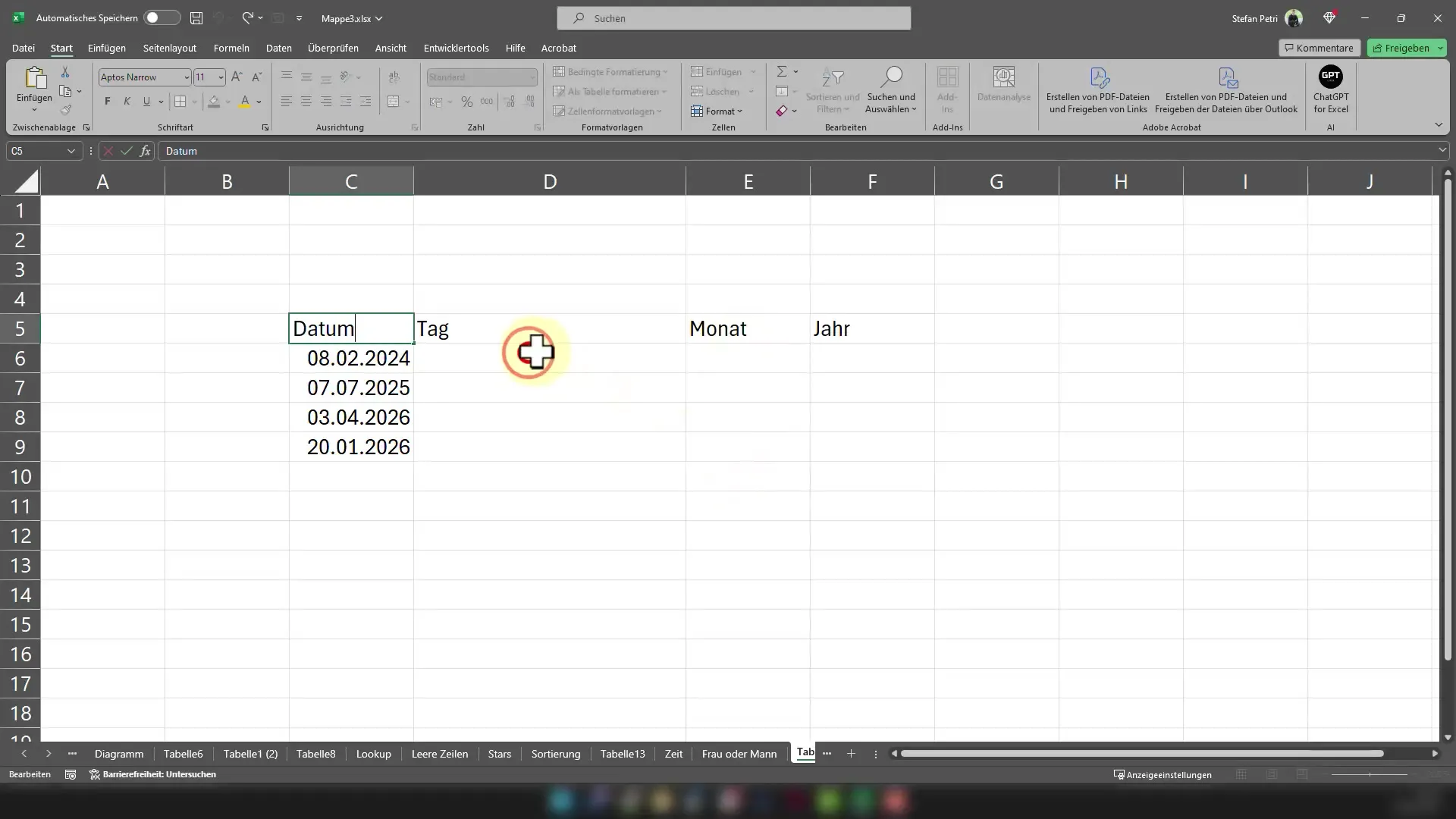Click the Freigeben button

[1407, 47]
